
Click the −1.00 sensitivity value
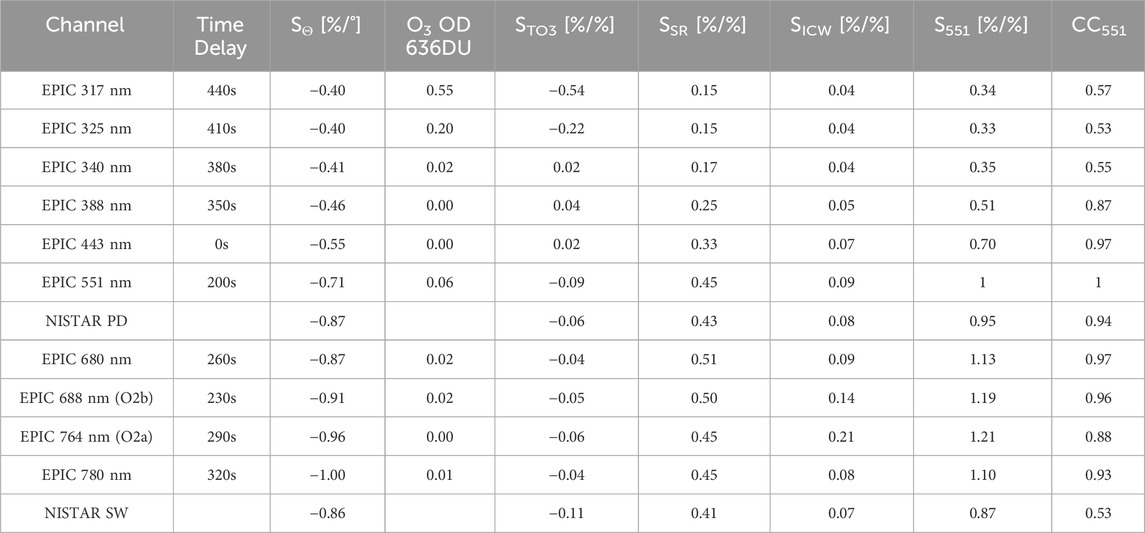pos(326,475)
